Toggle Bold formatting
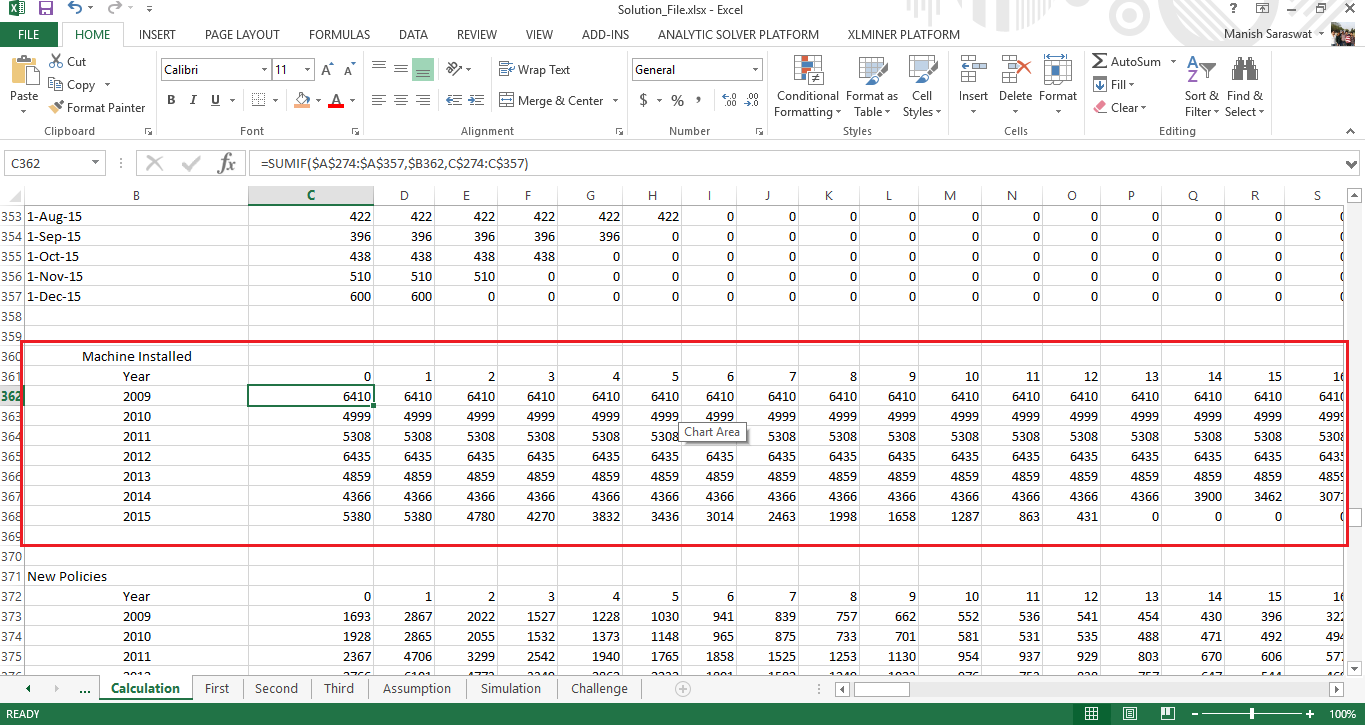This screenshot has width=1365, height=725. (171, 100)
